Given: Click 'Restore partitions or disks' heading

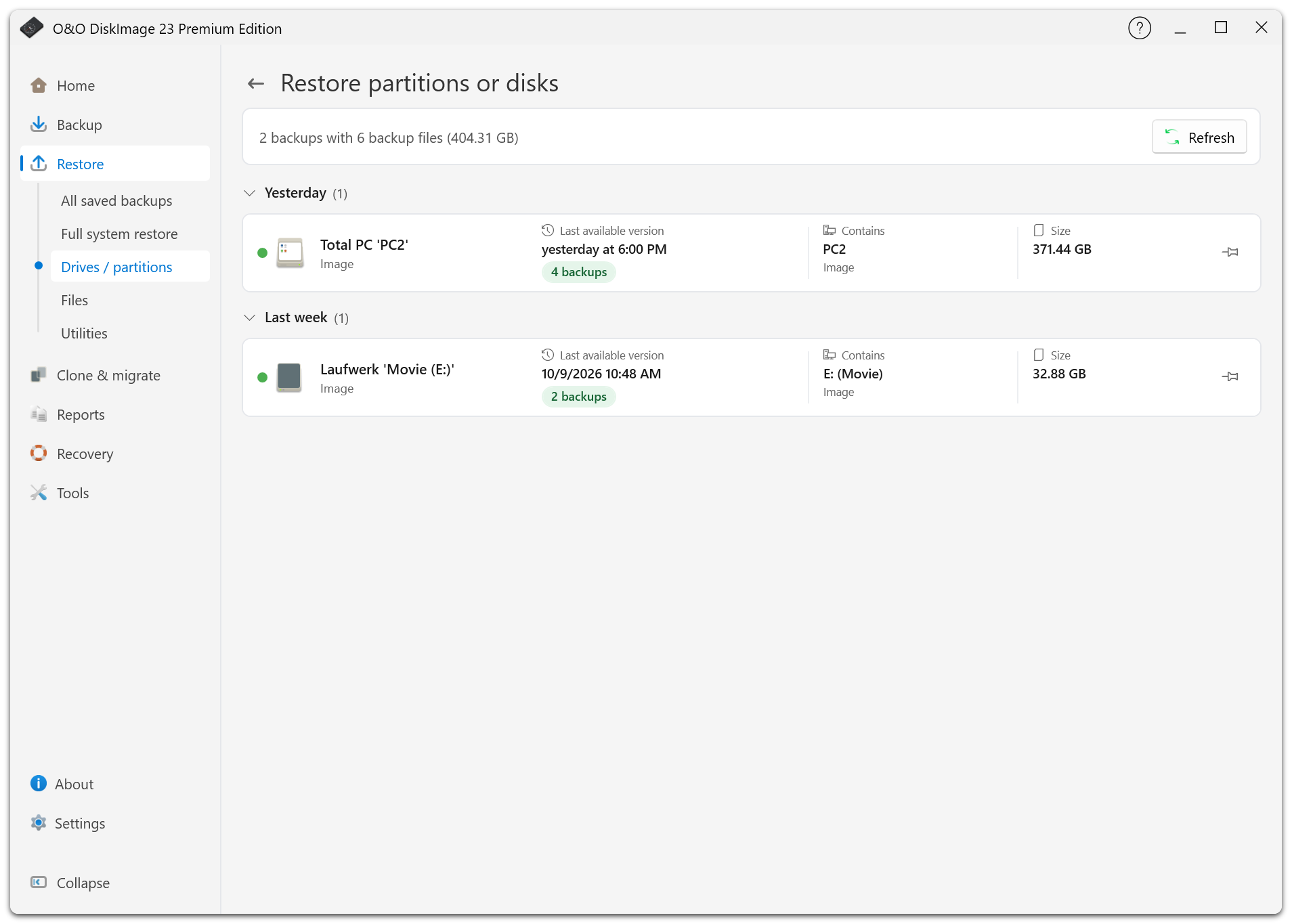Looking at the screenshot, I should (x=420, y=84).
